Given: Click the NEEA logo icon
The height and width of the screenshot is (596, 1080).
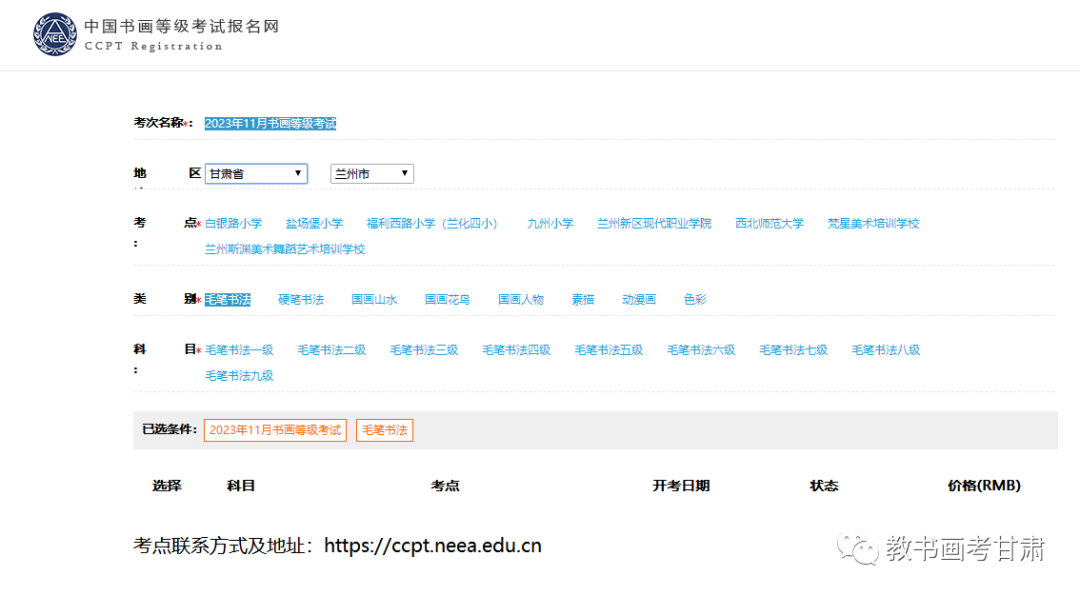Looking at the screenshot, I should pyautogui.click(x=54, y=34).
